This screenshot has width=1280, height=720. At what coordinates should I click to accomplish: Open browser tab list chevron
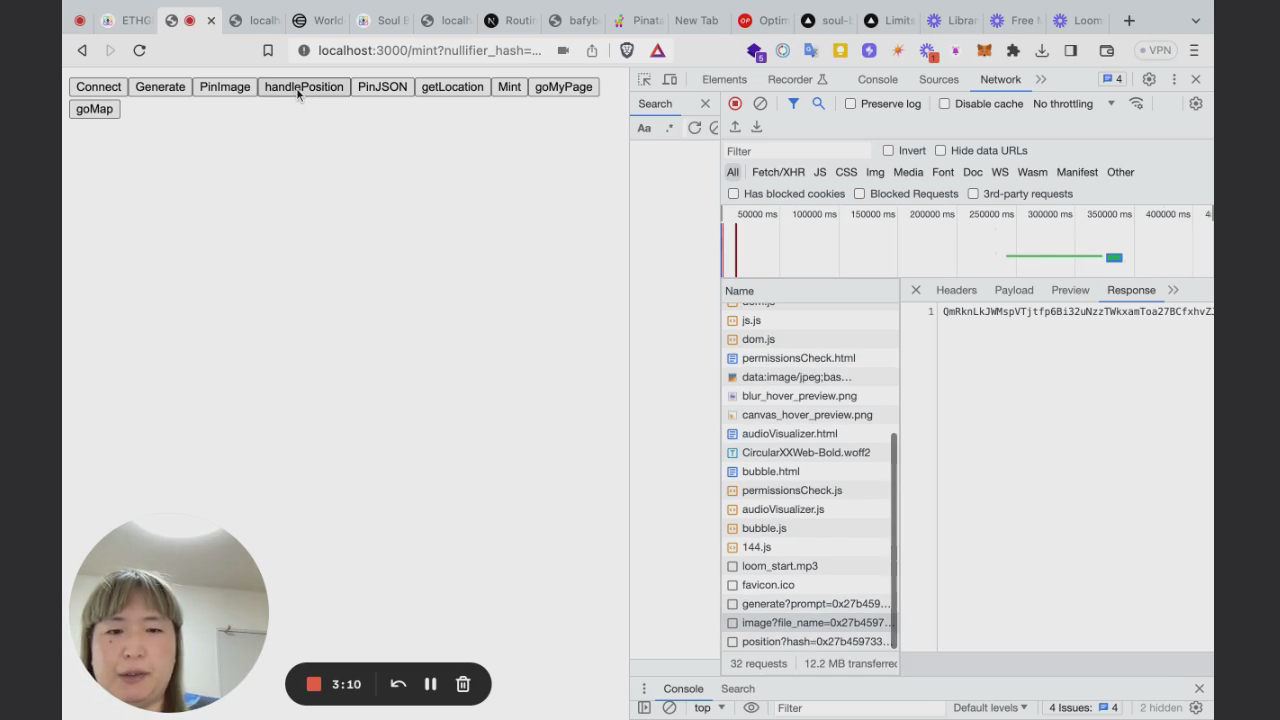coord(1195,20)
